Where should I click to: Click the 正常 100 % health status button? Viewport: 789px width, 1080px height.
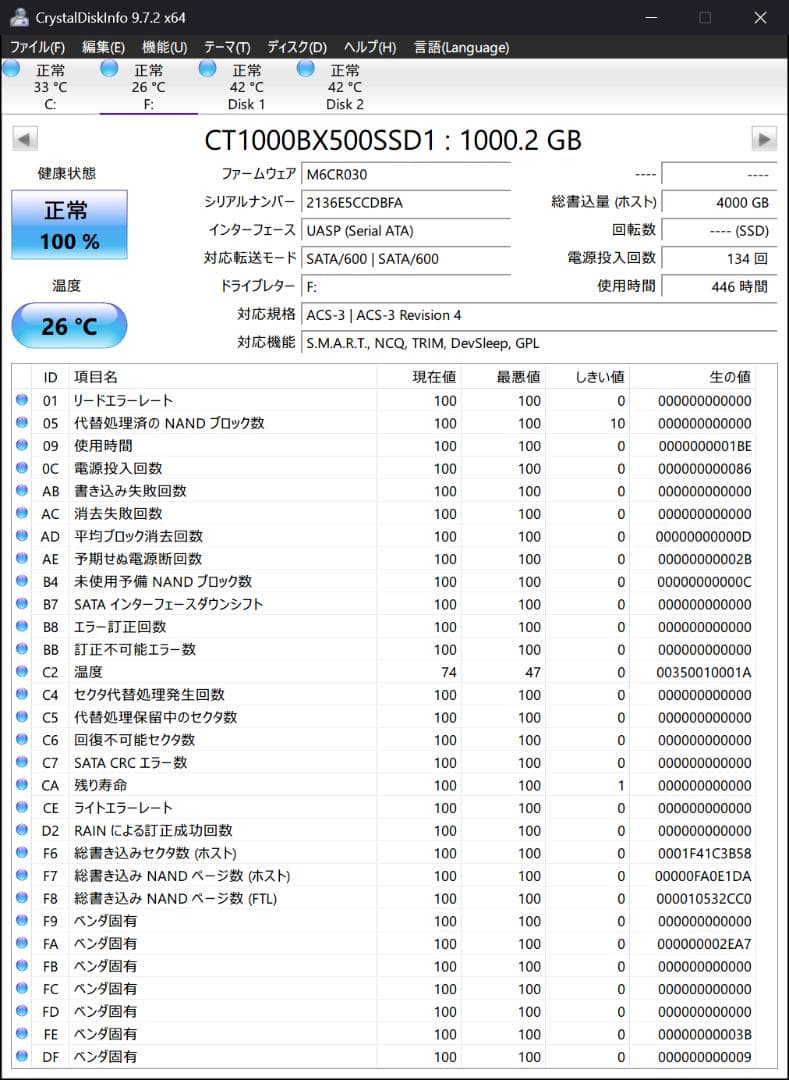tap(70, 225)
